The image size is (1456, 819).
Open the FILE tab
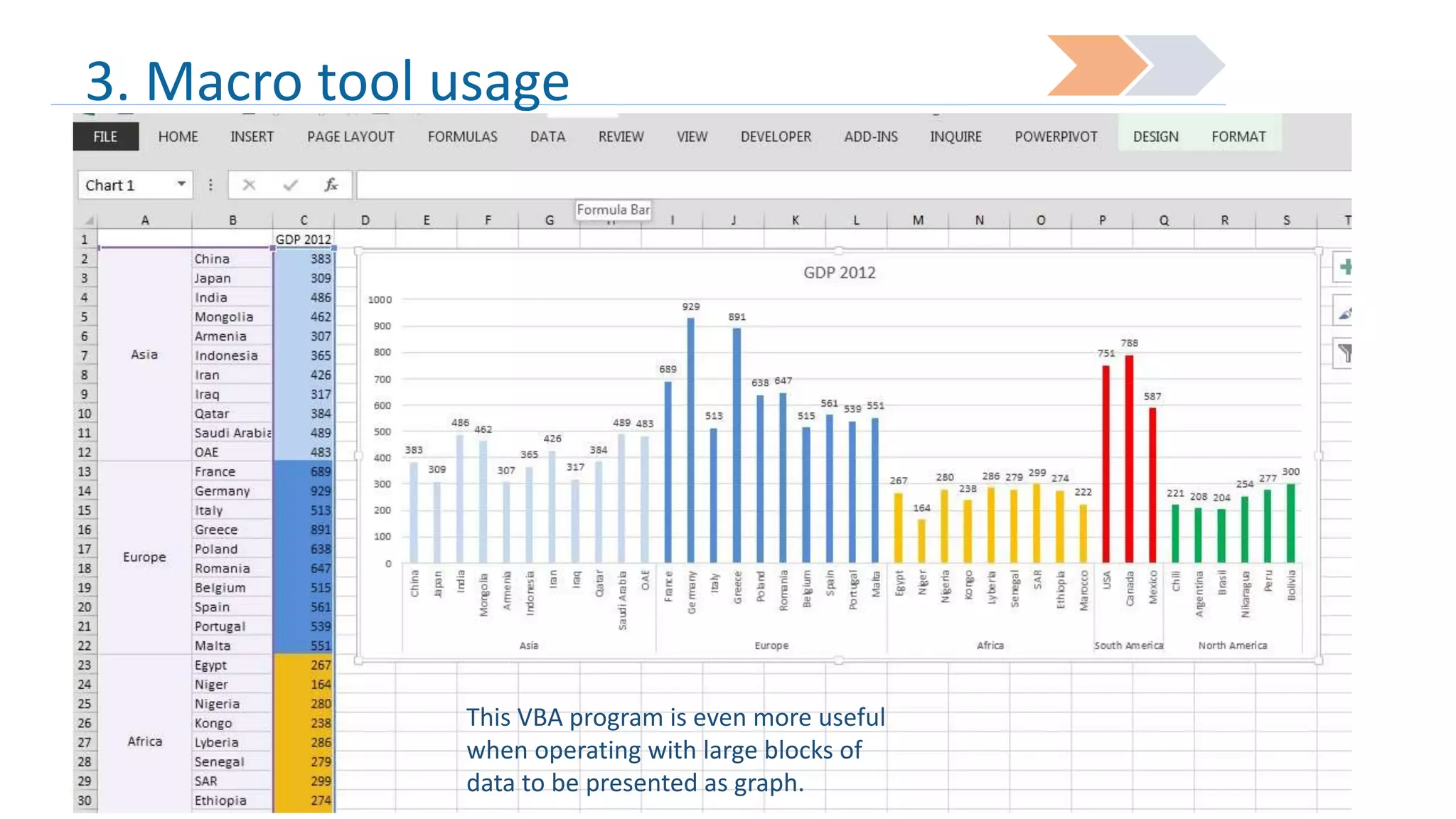pos(105,136)
